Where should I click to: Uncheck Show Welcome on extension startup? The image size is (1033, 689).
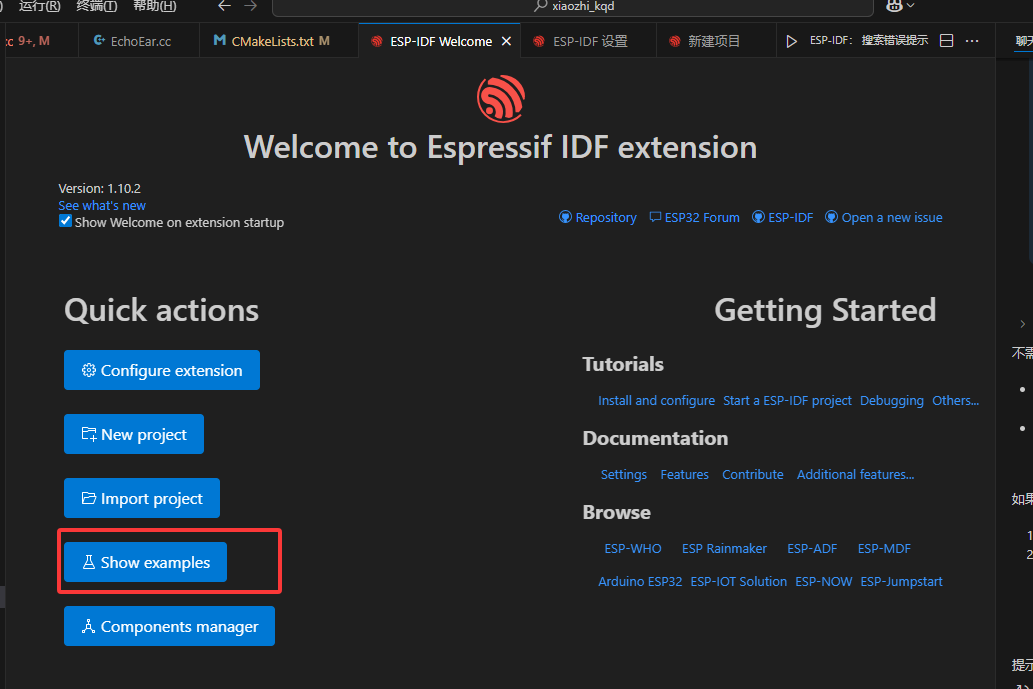65,222
